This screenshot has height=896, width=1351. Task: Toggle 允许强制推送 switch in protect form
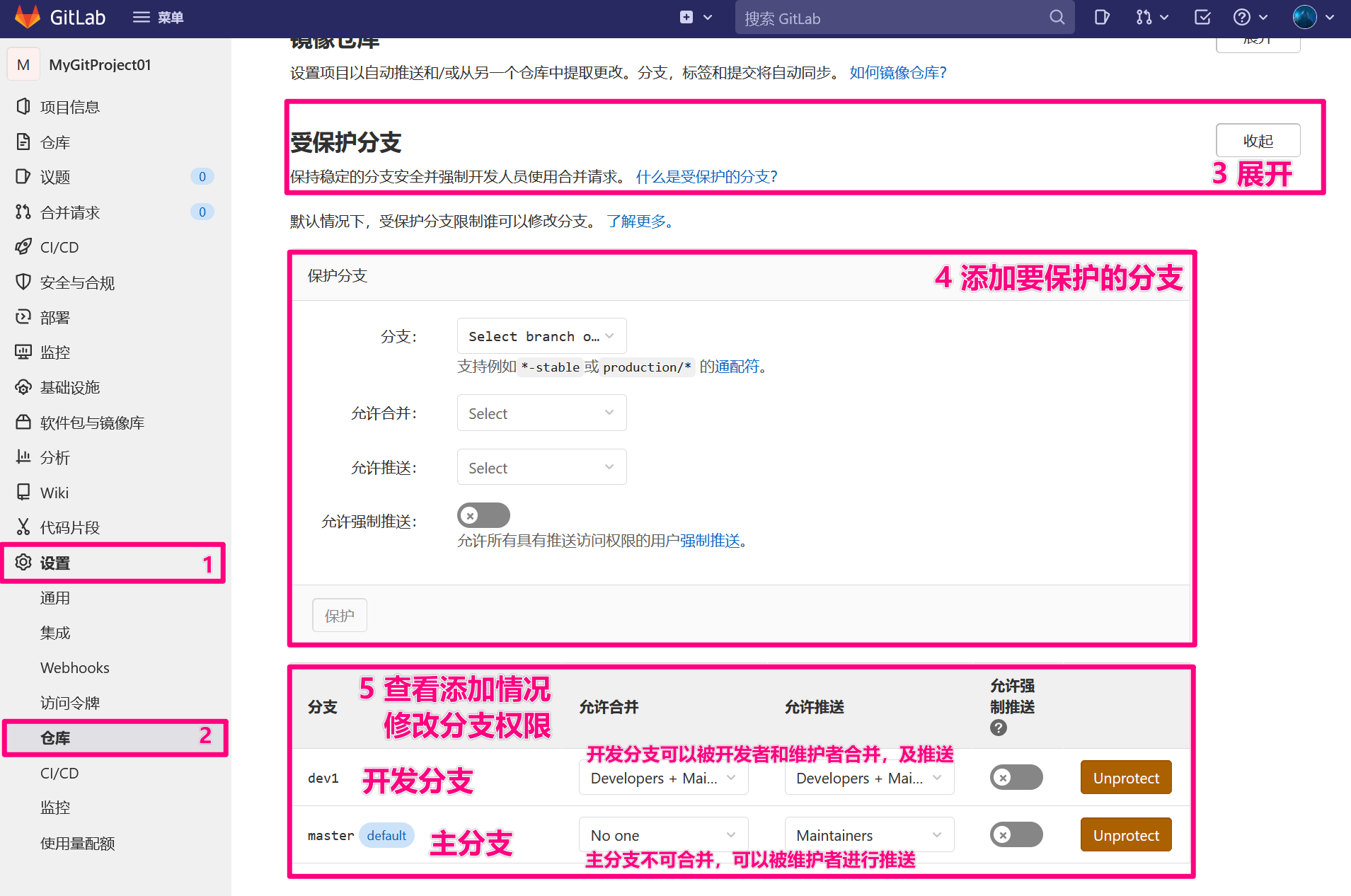[x=483, y=515]
